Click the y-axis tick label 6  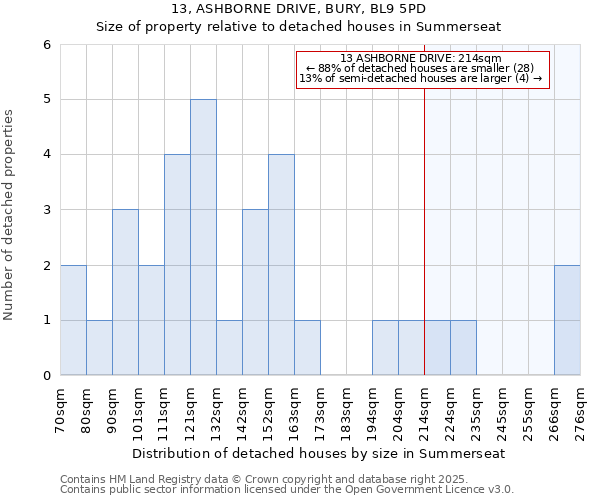(x=47, y=45)
